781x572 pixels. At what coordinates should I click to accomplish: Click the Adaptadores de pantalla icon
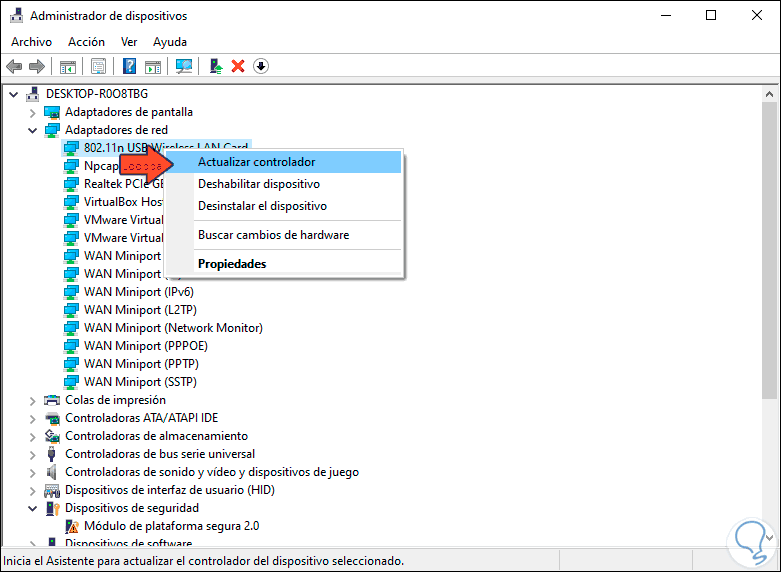pyautogui.click(x=52, y=112)
